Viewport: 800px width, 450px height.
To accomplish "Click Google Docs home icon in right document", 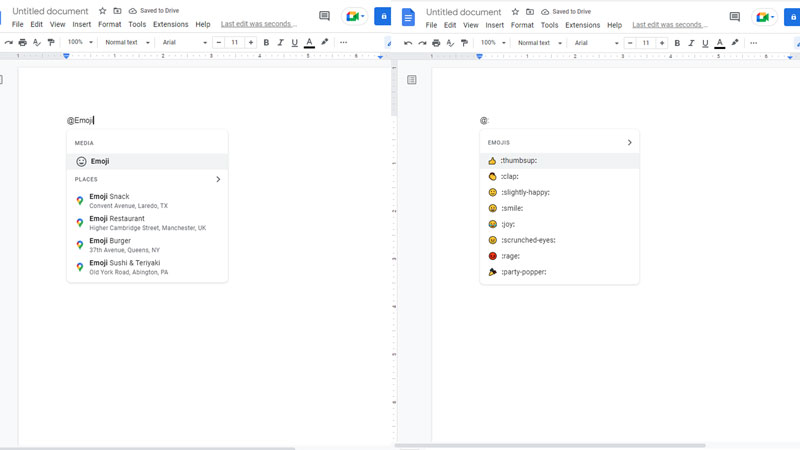I will pyautogui.click(x=408, y=17).
